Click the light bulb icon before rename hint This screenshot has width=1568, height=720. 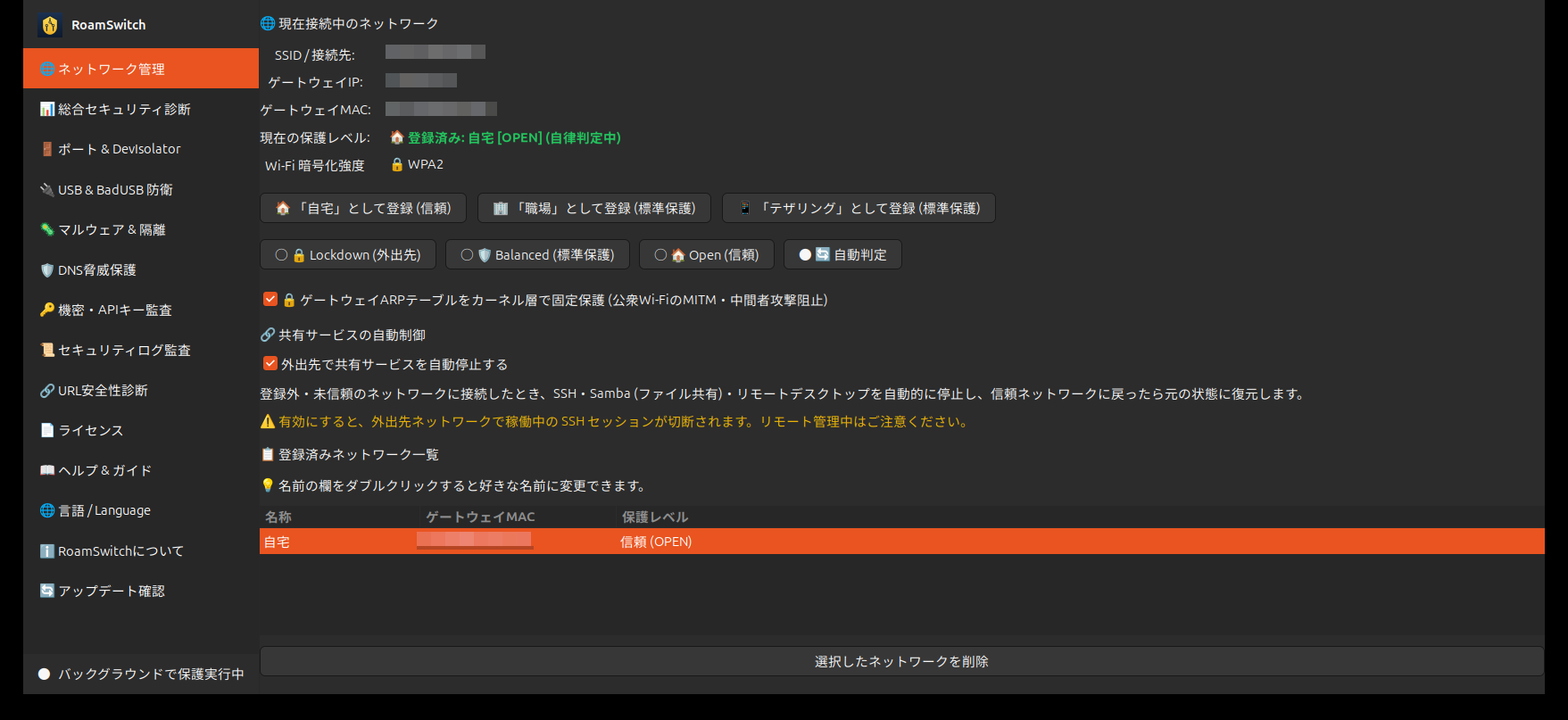tap(268, 485)
